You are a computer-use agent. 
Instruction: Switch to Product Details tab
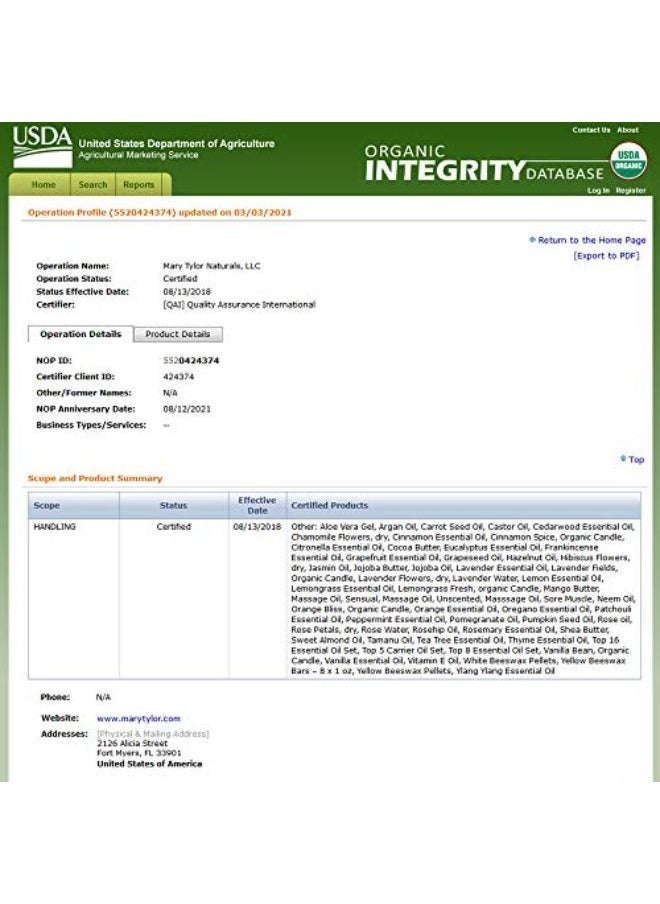[x=178, y=334]
